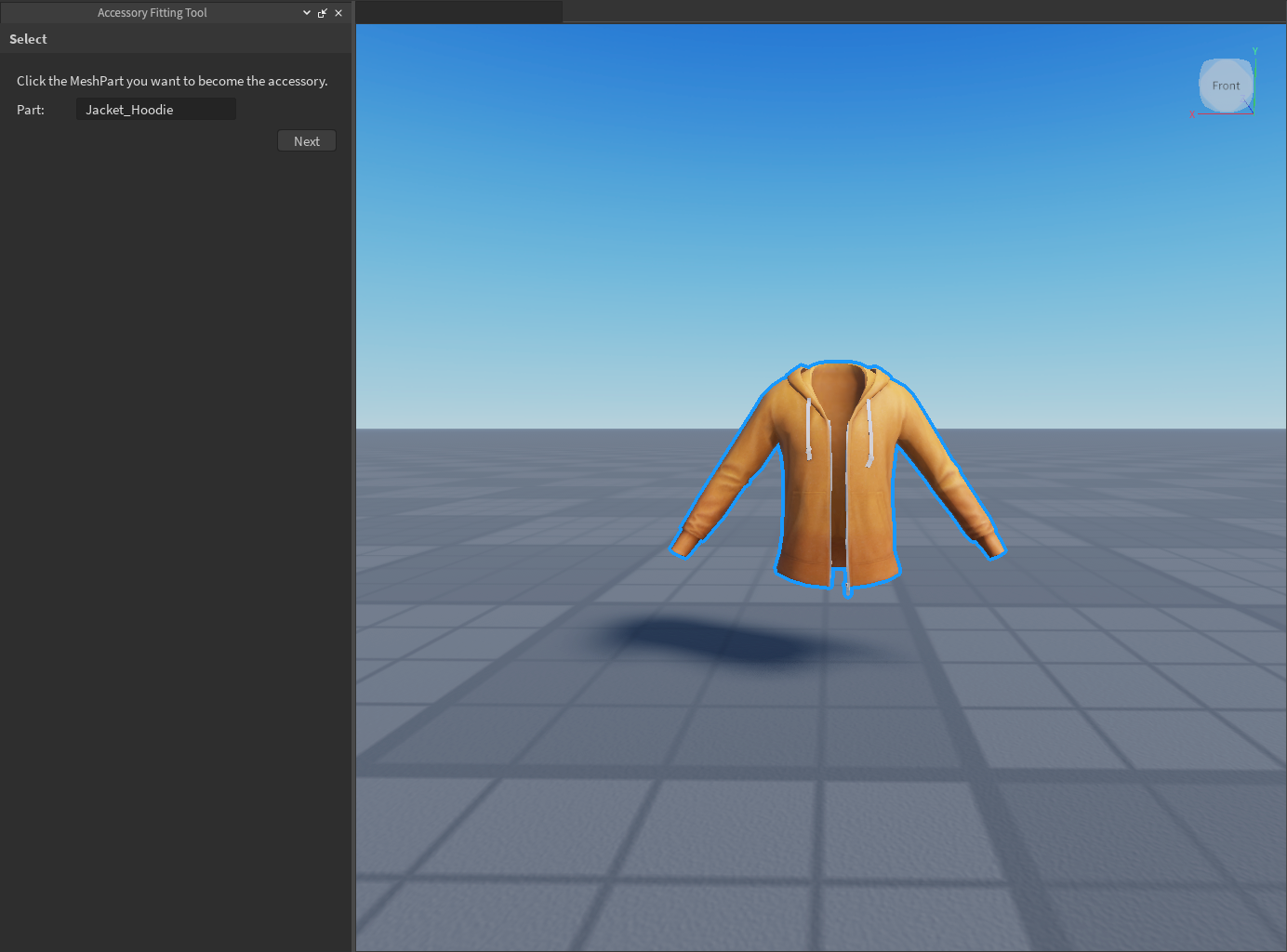Select the empty viewport tab above the scene
This screenshot has width=1287, height=952.
coord(459,11)
